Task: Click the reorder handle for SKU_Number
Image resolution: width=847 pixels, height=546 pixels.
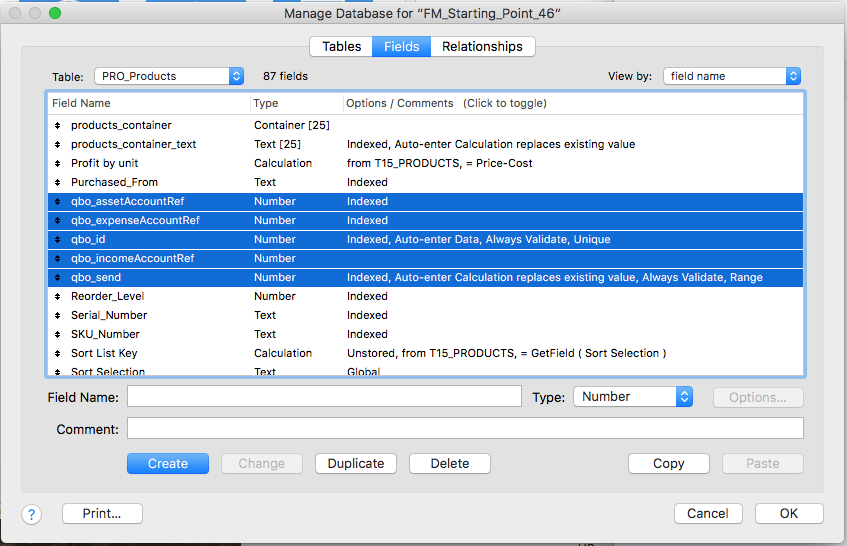Action: 58,334
